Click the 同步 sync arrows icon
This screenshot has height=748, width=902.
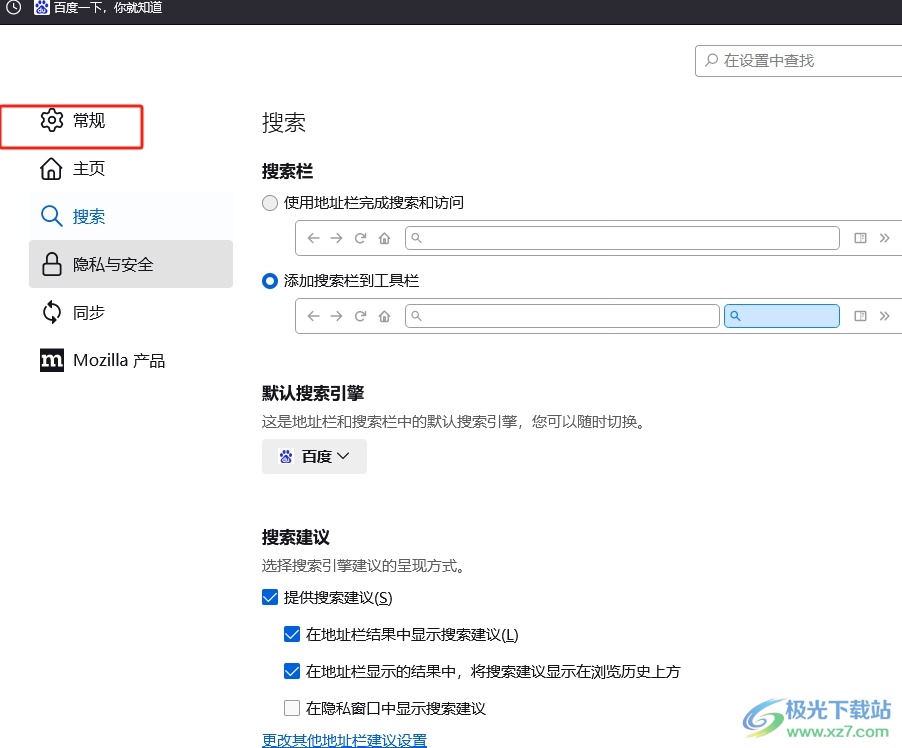[x=51, y=312]
